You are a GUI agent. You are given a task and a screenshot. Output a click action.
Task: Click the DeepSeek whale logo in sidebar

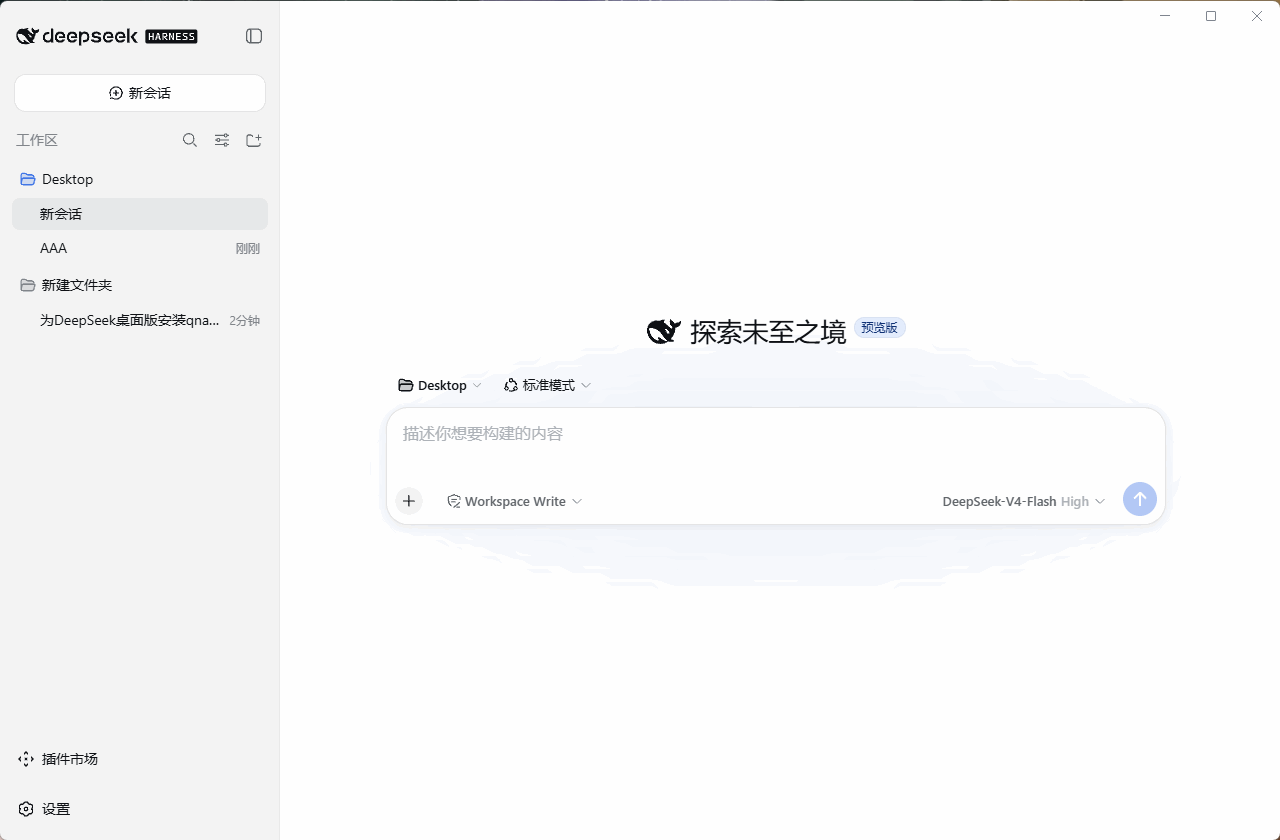tap(27, 36)
